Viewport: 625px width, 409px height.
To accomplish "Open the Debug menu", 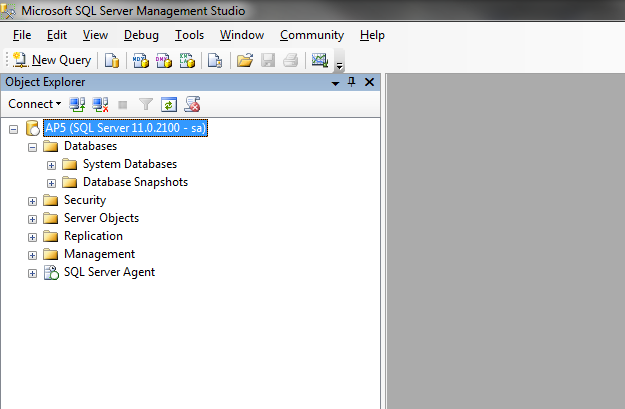I will [141, 35].
